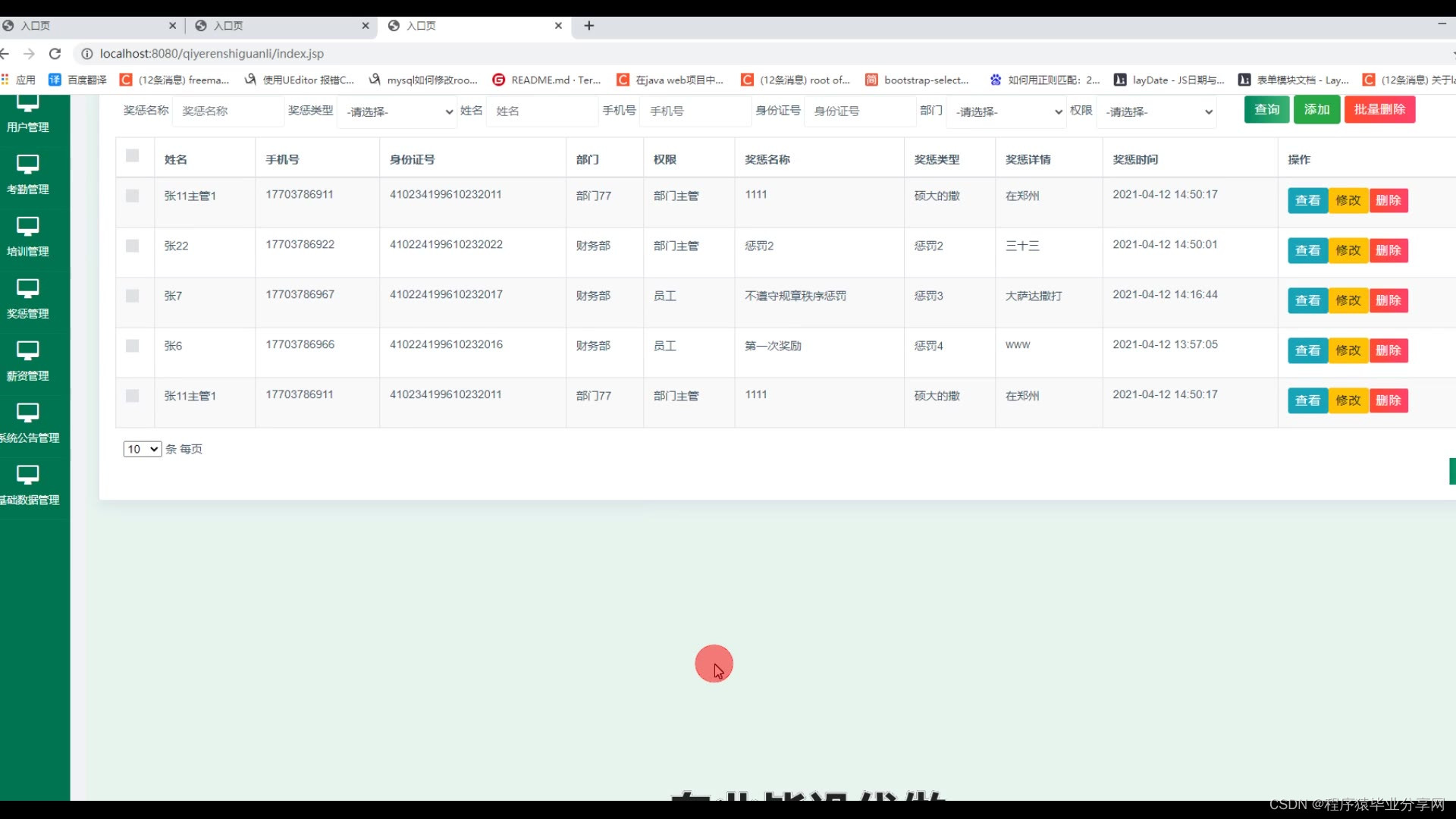Open 系统公告管理 sidebar monitor icon
This screenshot has width=1456, height=819.
tap(27, 413)
